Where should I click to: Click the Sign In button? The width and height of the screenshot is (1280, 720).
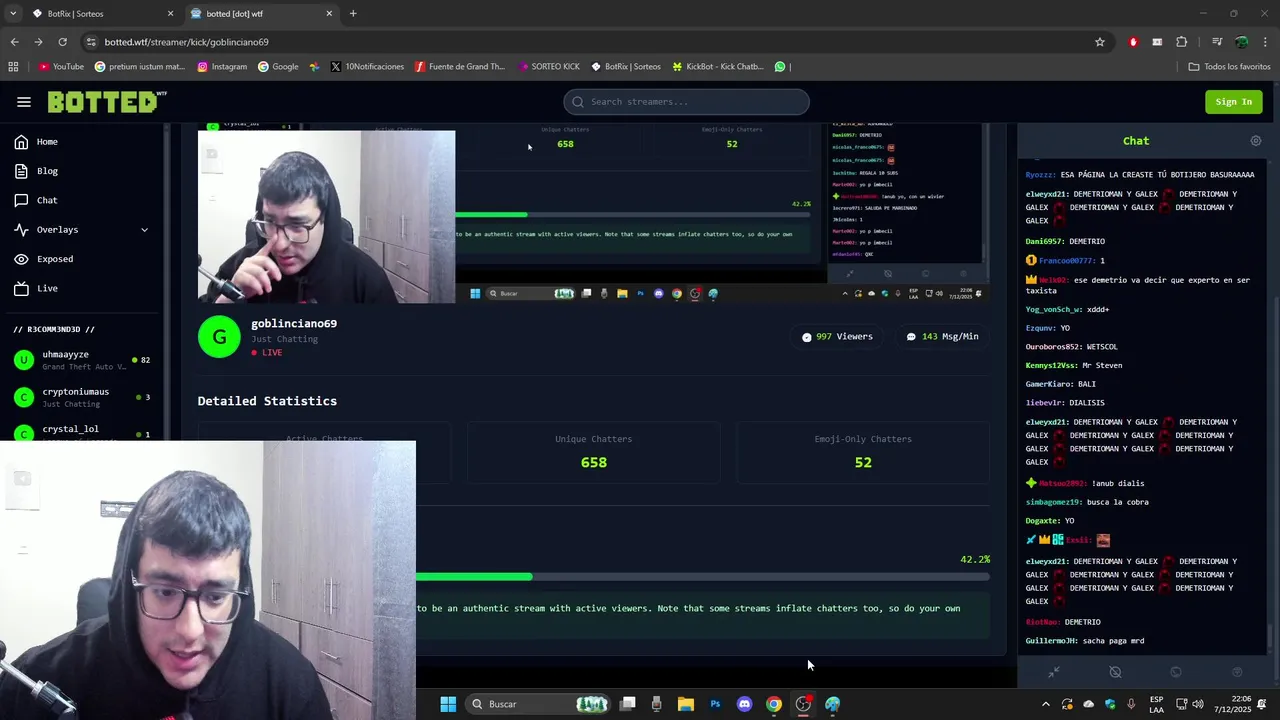[x=1233, y=102]
